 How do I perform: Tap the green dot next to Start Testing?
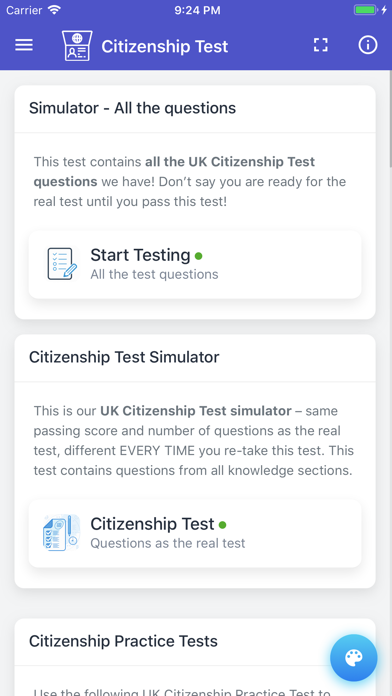198,256
